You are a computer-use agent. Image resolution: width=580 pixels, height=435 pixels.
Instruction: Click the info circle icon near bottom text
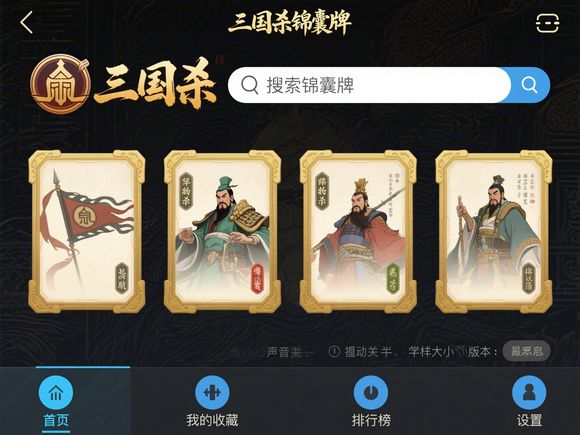click(x=334, y=351)
